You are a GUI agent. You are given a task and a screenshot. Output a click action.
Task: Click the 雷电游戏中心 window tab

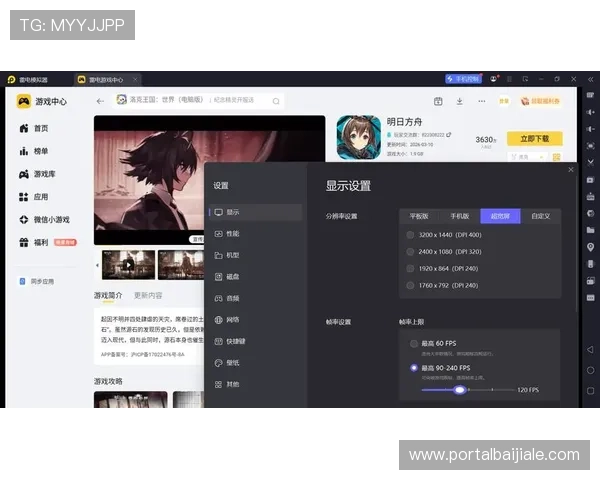106,80
